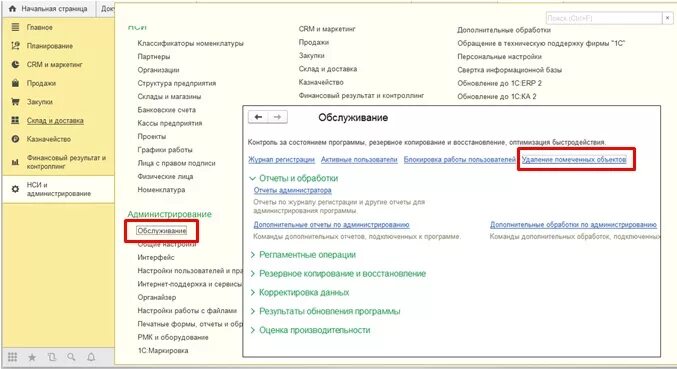Open Лица с правом подписи item
The width and height of the screenshot is (677, 369).
point(176,163)
